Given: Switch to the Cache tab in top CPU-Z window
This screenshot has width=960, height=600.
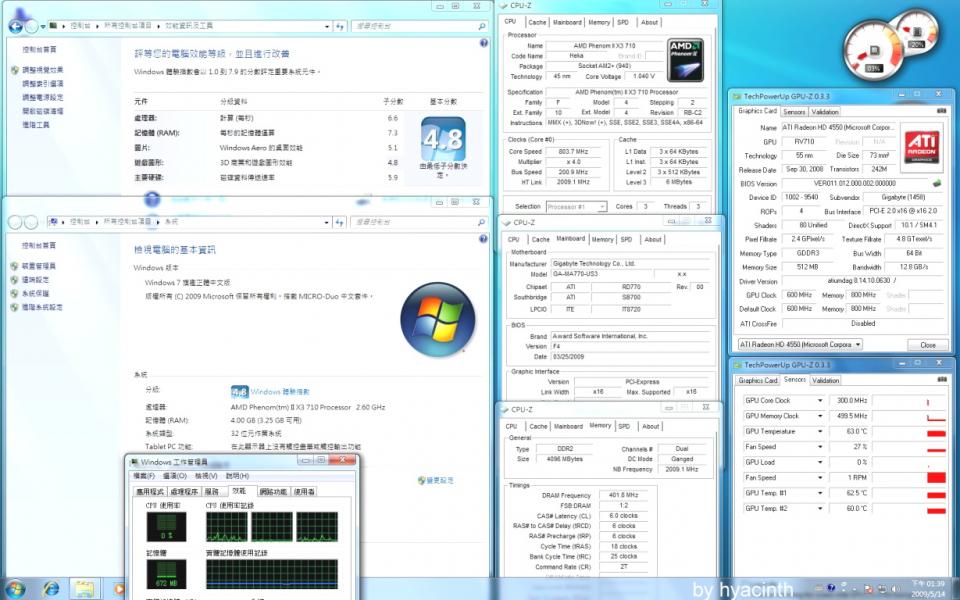Looking at the screenshot, I should coord(537,22).
